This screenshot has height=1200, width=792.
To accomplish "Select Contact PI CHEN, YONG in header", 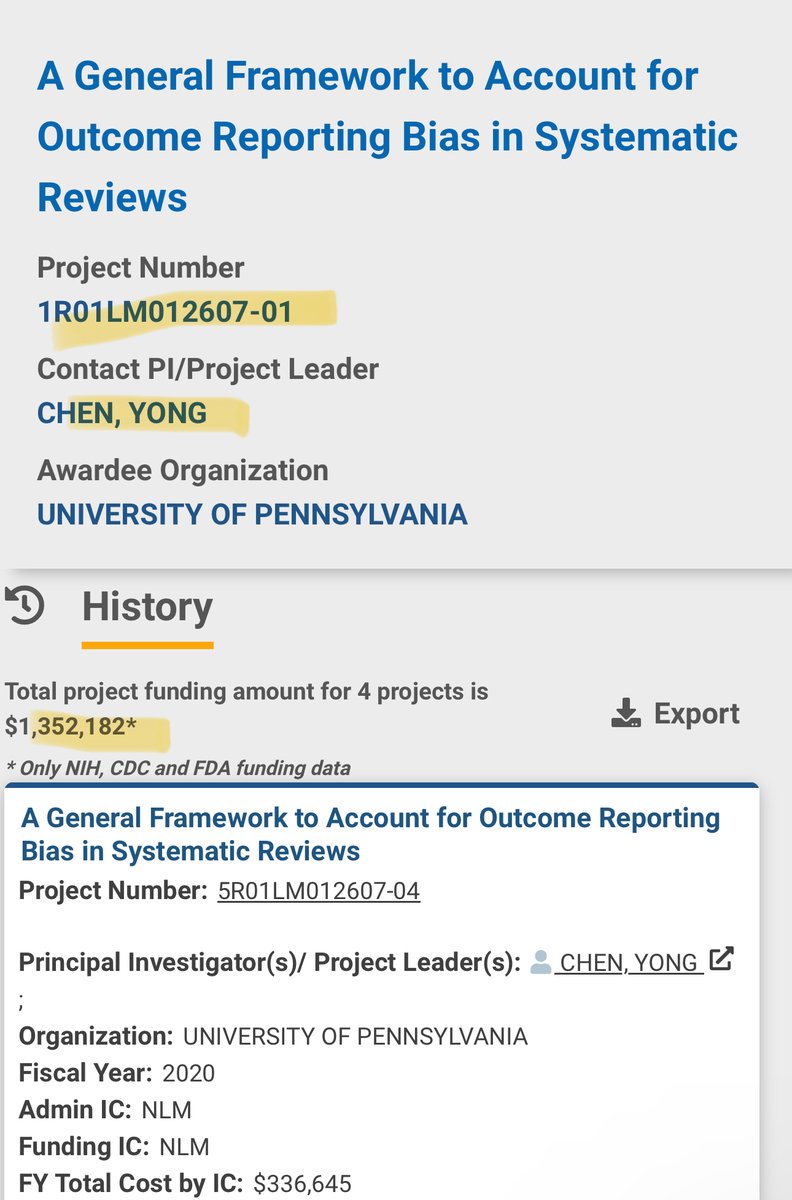I will click(122, 413).
